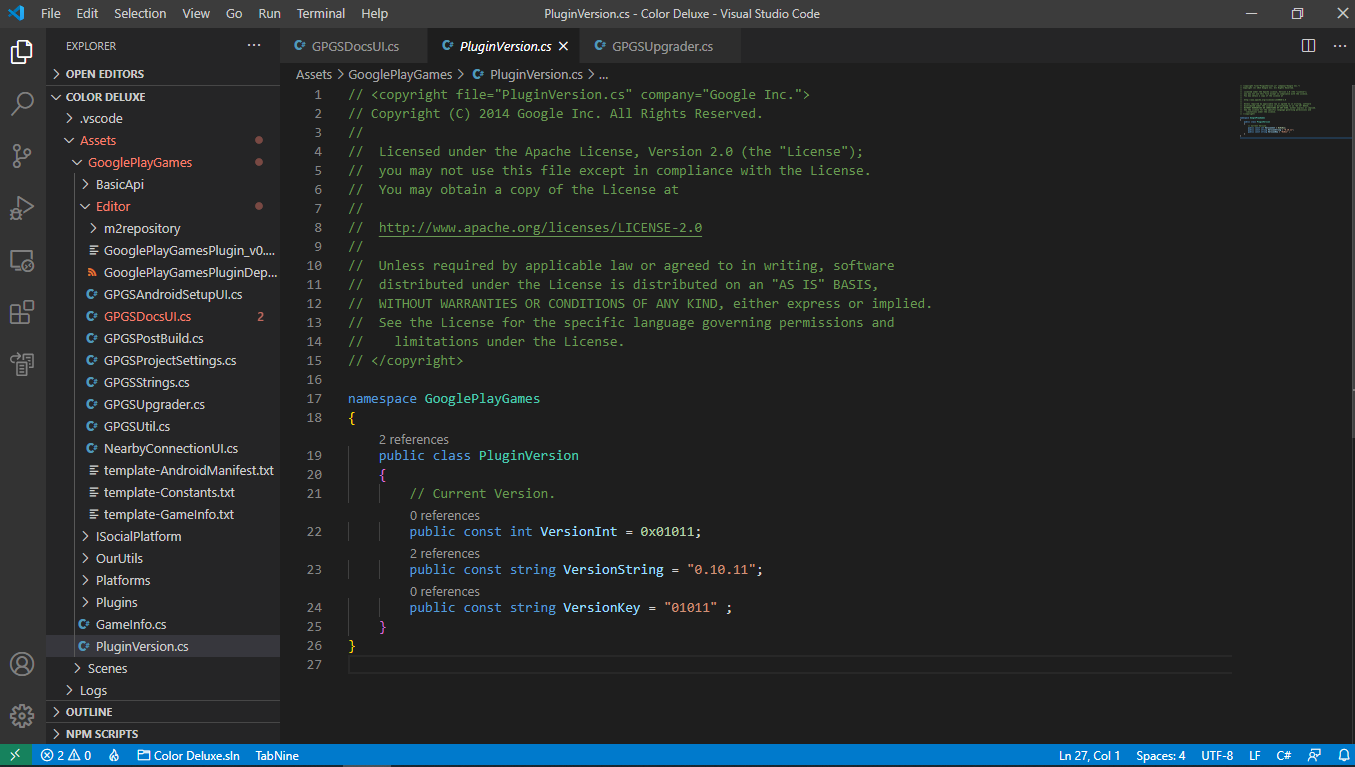Change encoding via UTF-8
The width and height of the screenshot is (1355, 767).
point(1217,756)
